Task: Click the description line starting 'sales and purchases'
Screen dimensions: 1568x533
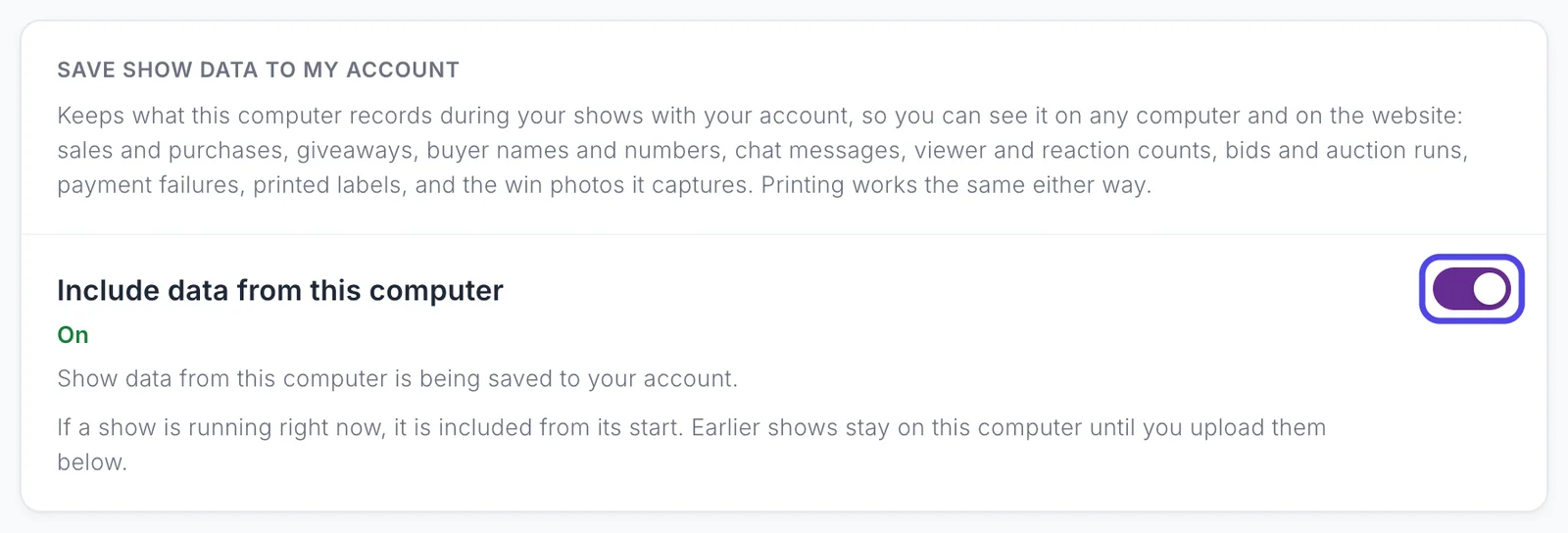Action: [x=762, y=151]
